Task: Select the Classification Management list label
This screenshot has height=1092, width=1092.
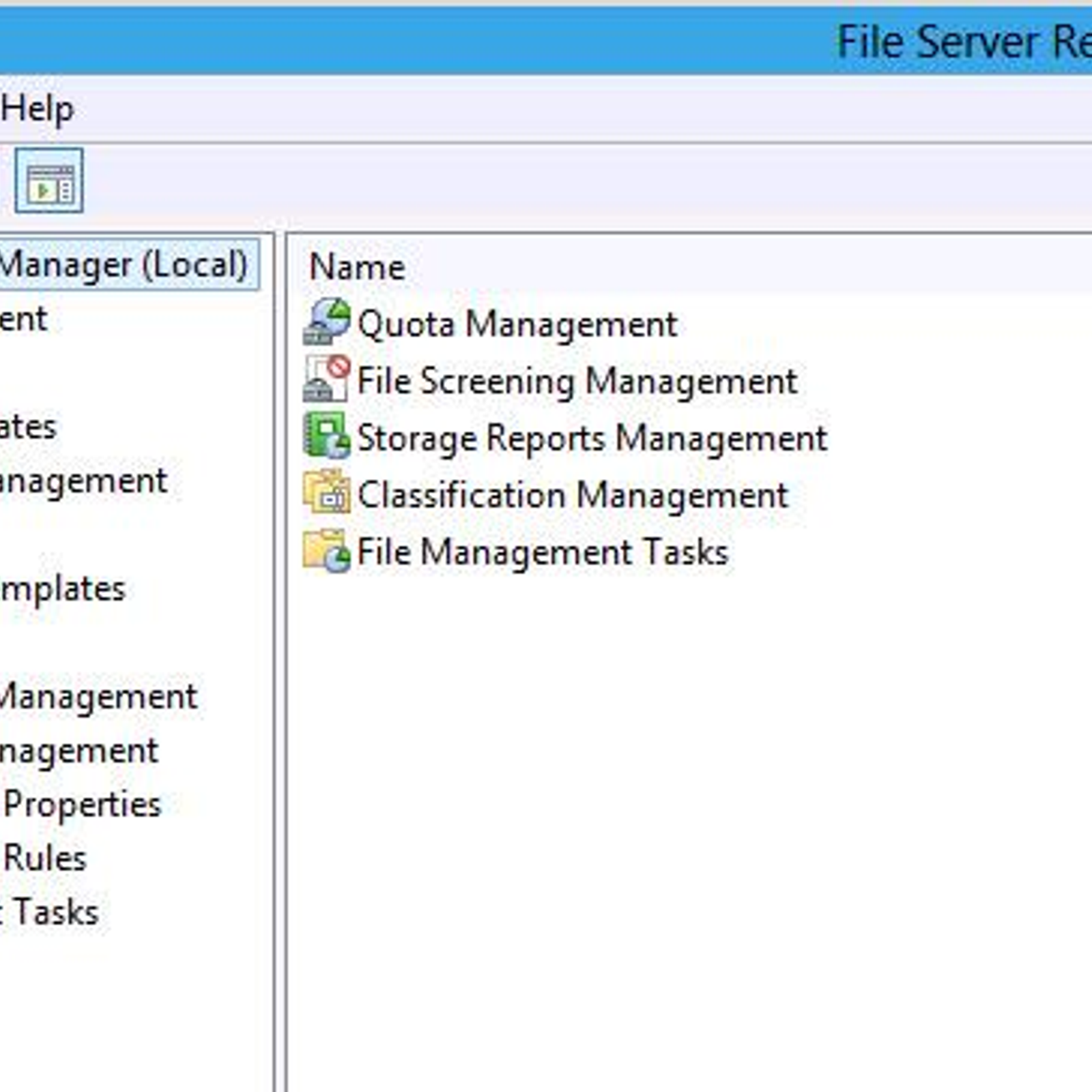Action: coord(573,495)
